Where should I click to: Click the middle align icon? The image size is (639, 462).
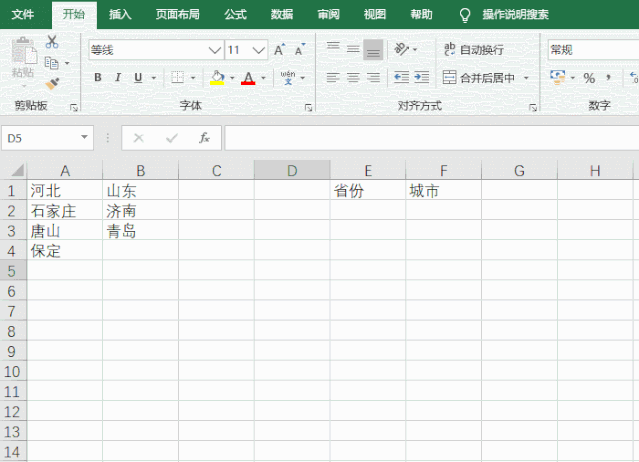click(x=353, y=49)
